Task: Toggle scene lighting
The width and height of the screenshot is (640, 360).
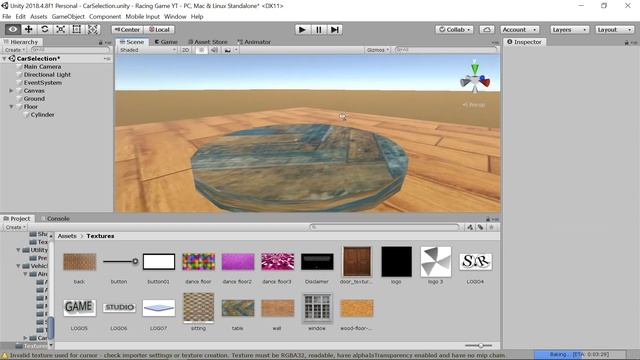Action: [x=201, y=50]
